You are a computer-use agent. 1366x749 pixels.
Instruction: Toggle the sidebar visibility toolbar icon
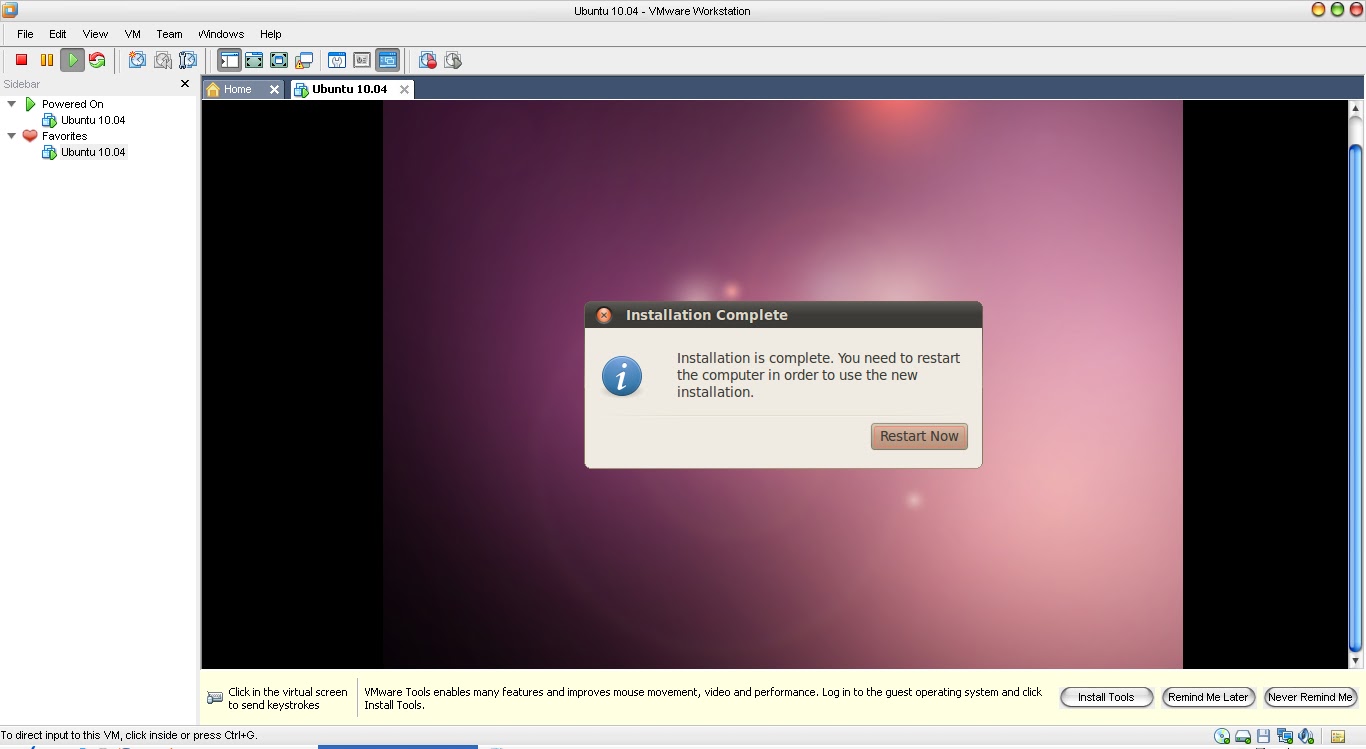pos(229,60)
